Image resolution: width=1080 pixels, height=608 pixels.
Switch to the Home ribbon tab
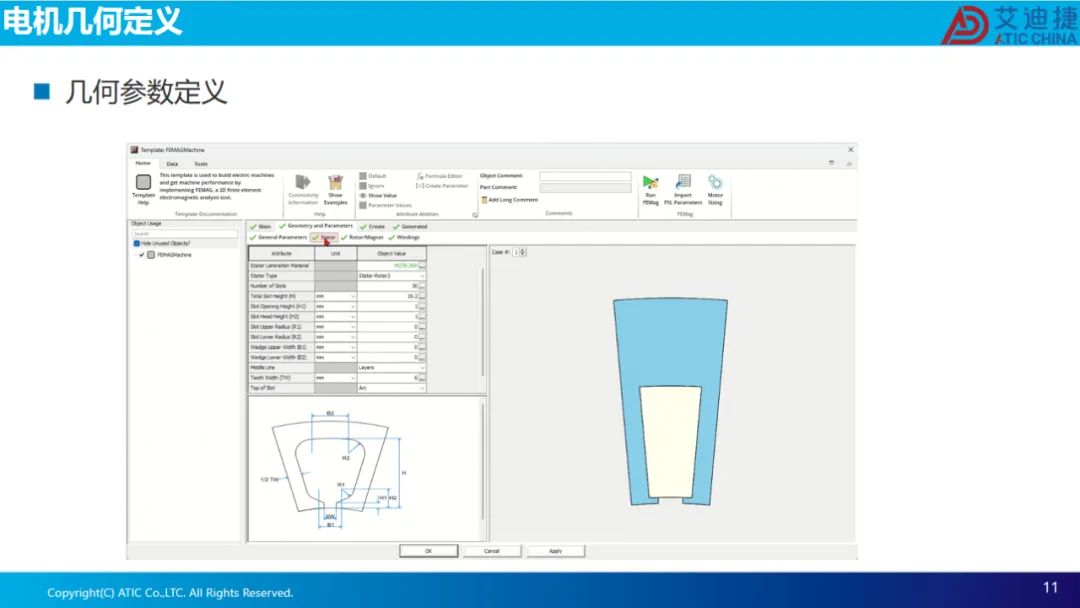(143, 164)
